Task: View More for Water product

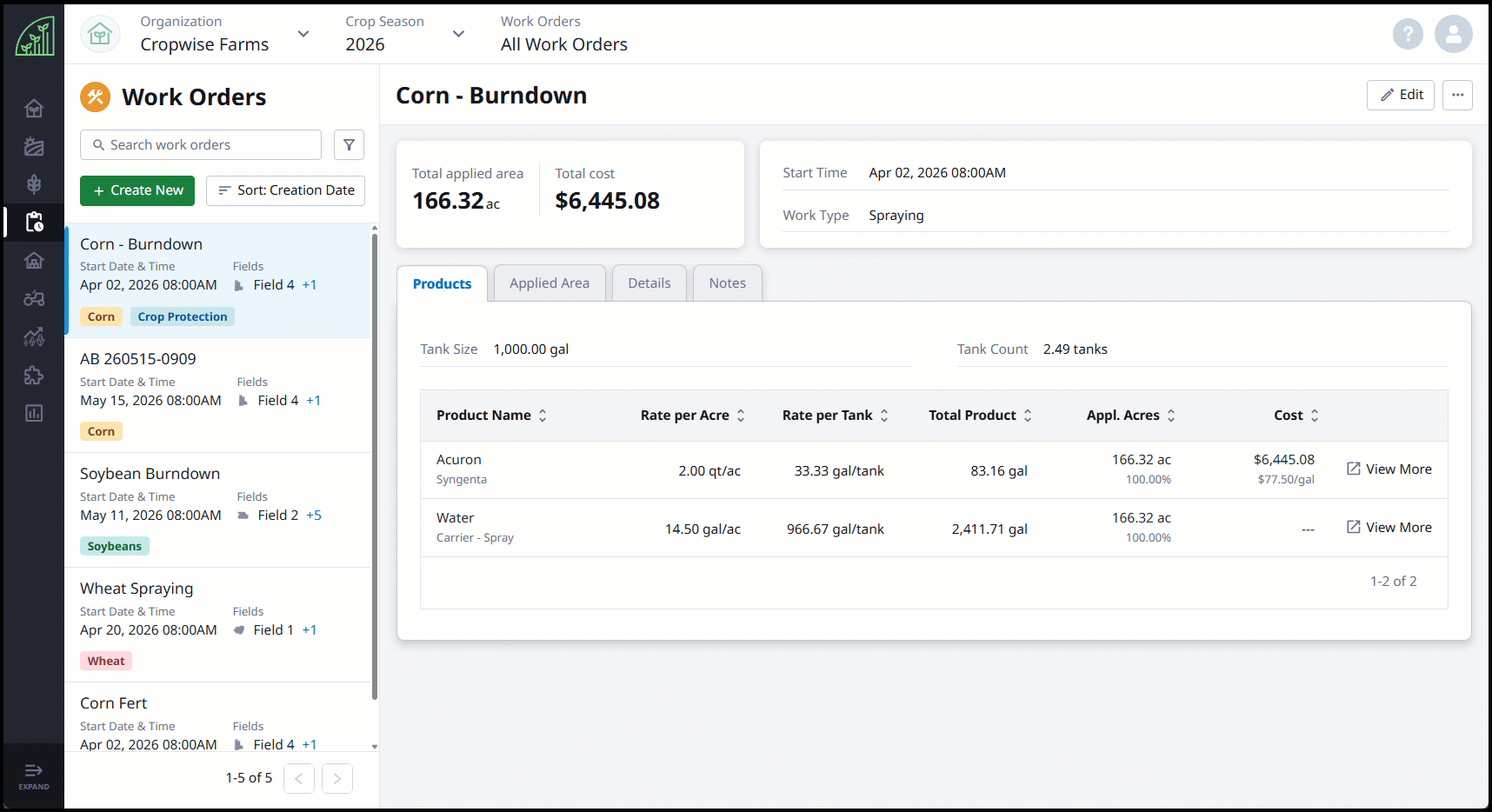Action: pyautogui.click(x=1389, y=528)
